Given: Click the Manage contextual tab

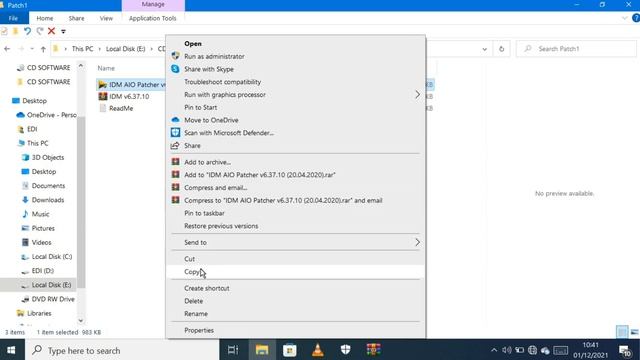Looking at the screenshot, I should [x=153, y=4].
